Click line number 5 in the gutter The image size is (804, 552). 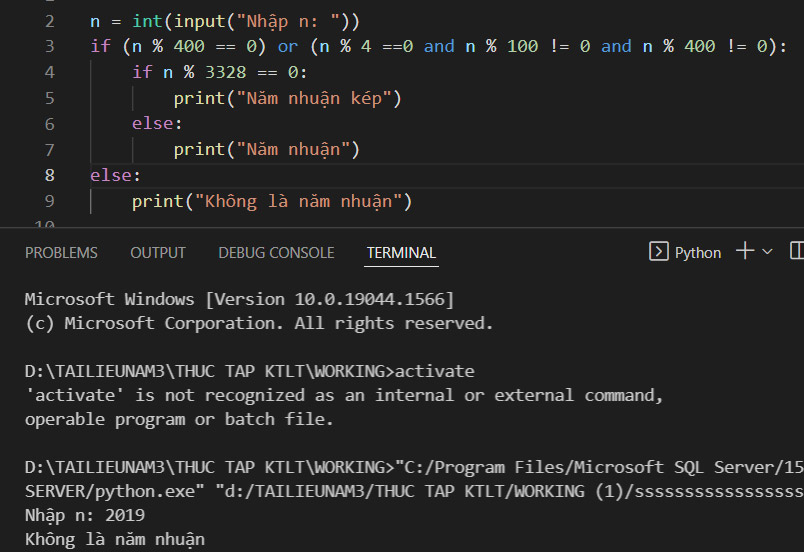pyautogui.click(x=50, y=98)
